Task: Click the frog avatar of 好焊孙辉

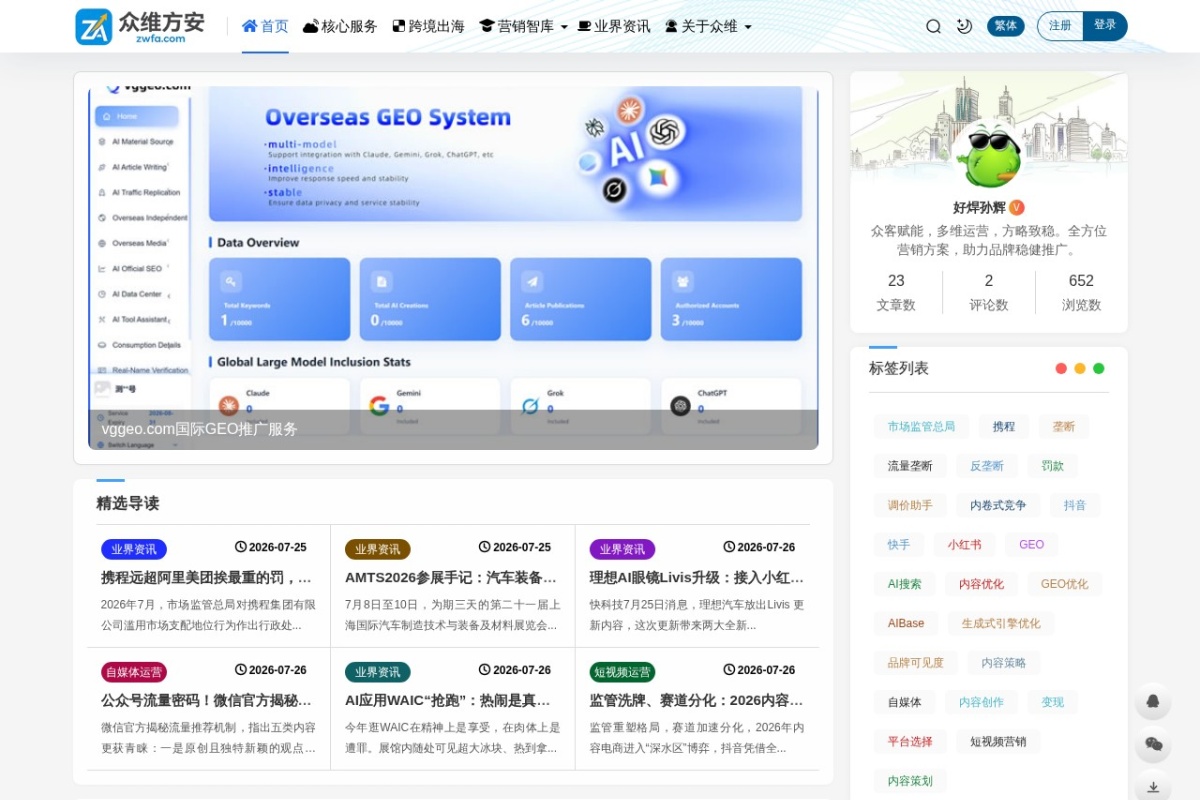Action: point(989,155)
